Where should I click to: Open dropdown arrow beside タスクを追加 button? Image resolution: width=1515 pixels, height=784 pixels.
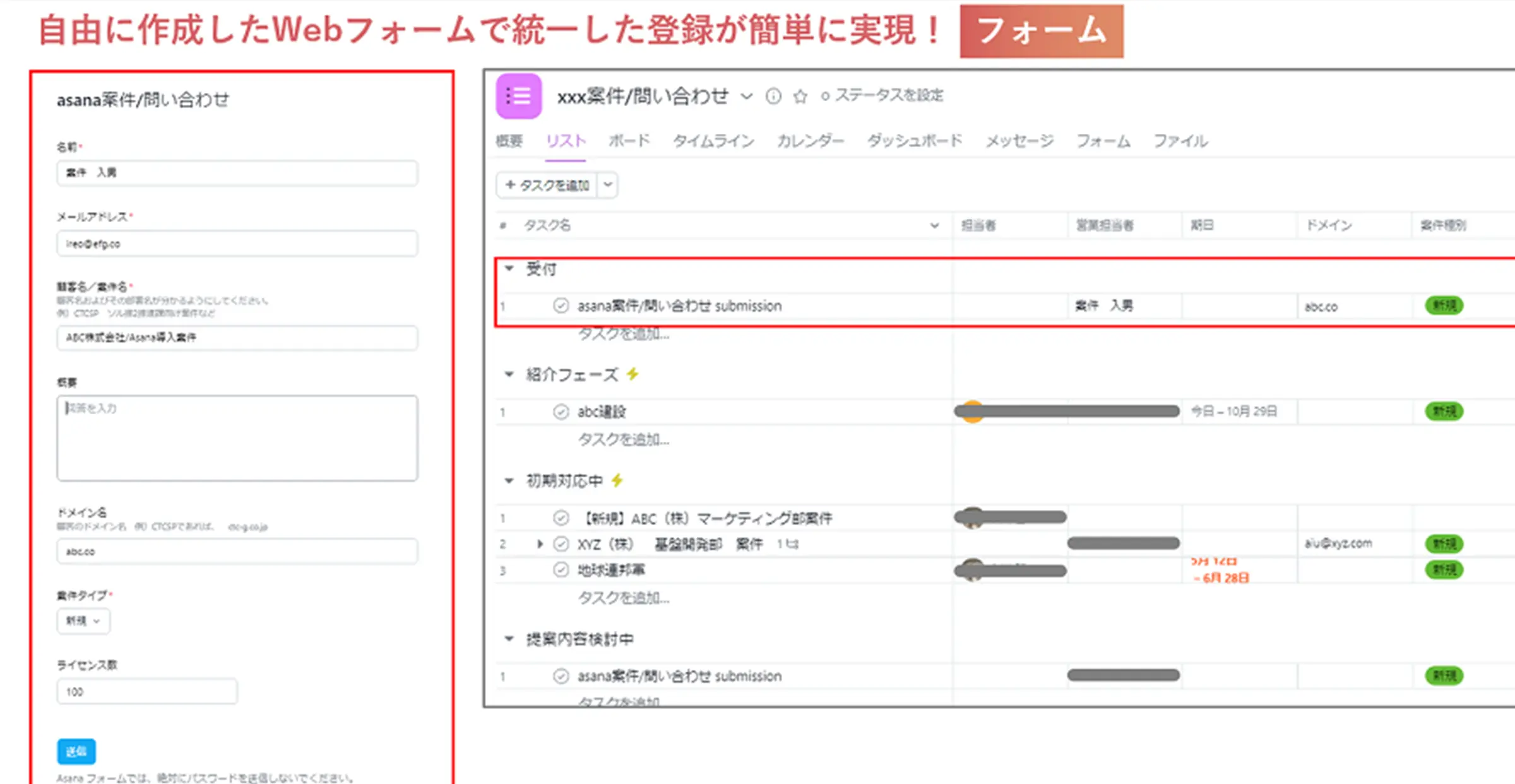pos(607,185)
